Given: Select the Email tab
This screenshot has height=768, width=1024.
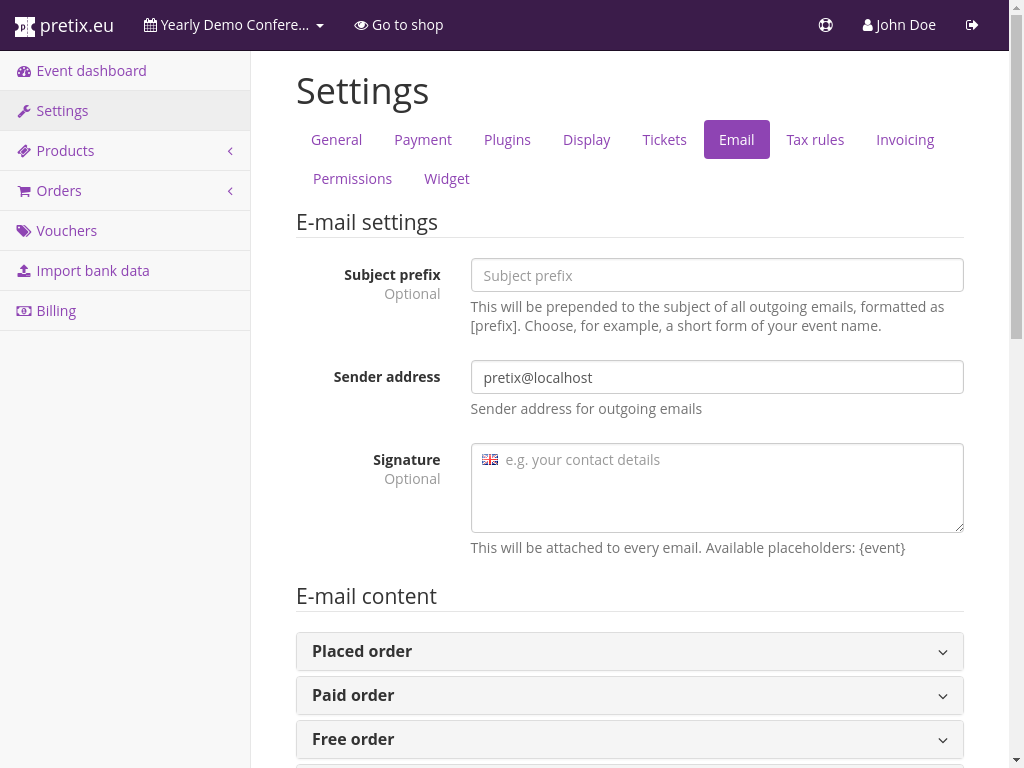Looking at the screenshot, I should point(737,140).
